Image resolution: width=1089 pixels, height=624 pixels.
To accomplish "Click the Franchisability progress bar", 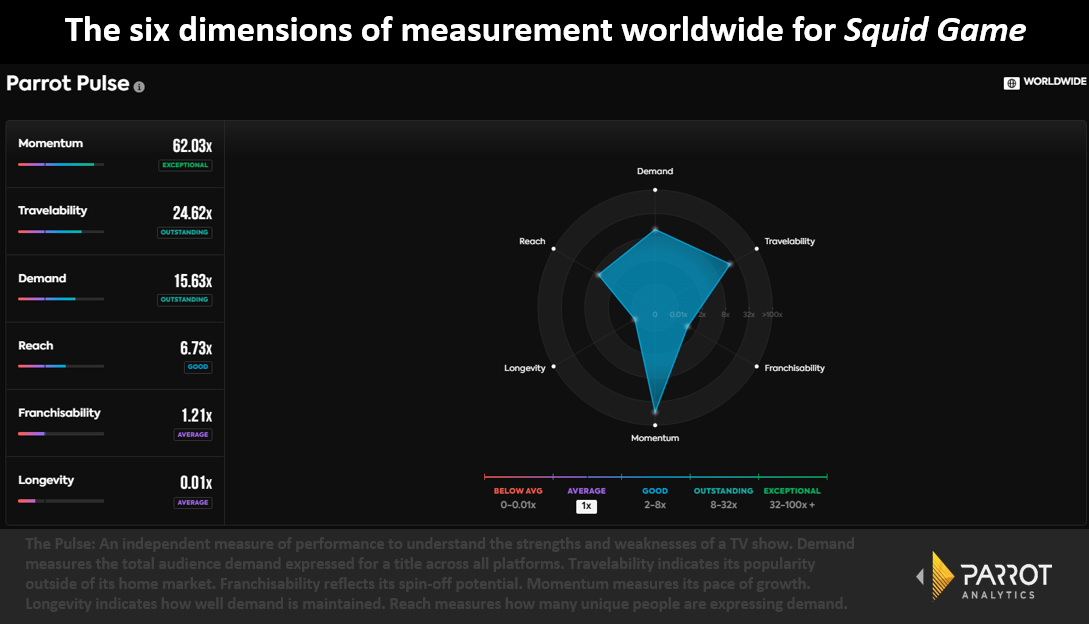I will pos(61,434).
